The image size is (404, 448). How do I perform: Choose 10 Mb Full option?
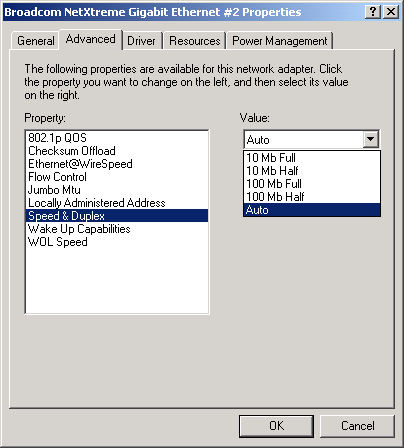pos(312,158)
